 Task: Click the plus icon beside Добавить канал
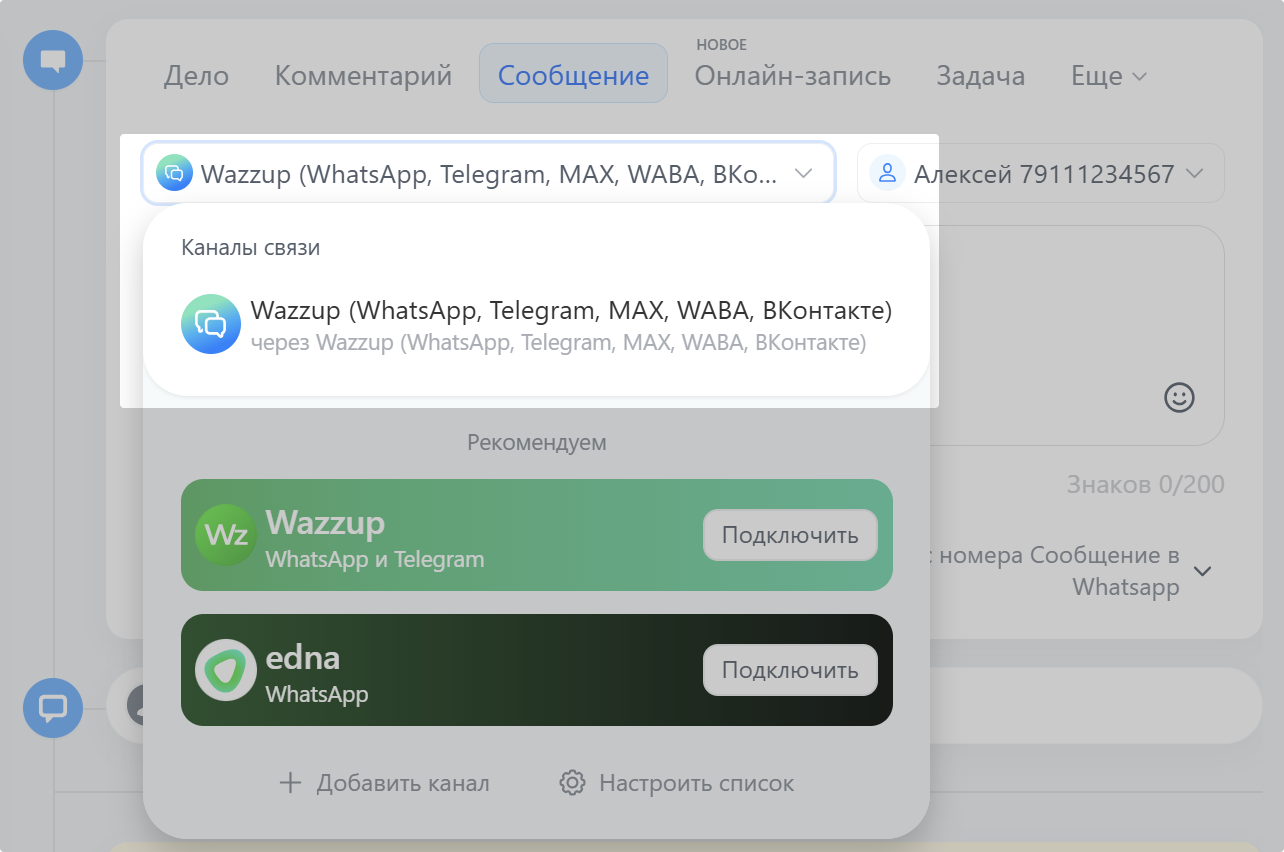(x=290, y=783)
